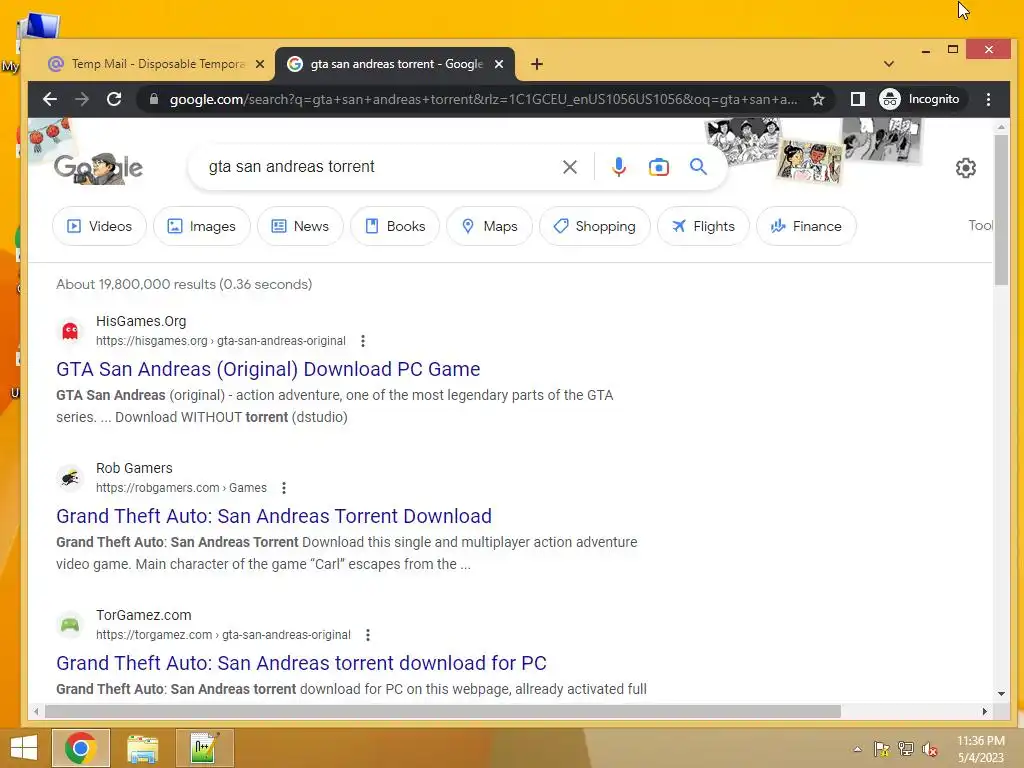This screenshot has height=768, width=1024.
Task: Click the Rob Gamers favicon
Action: [70, 478]
